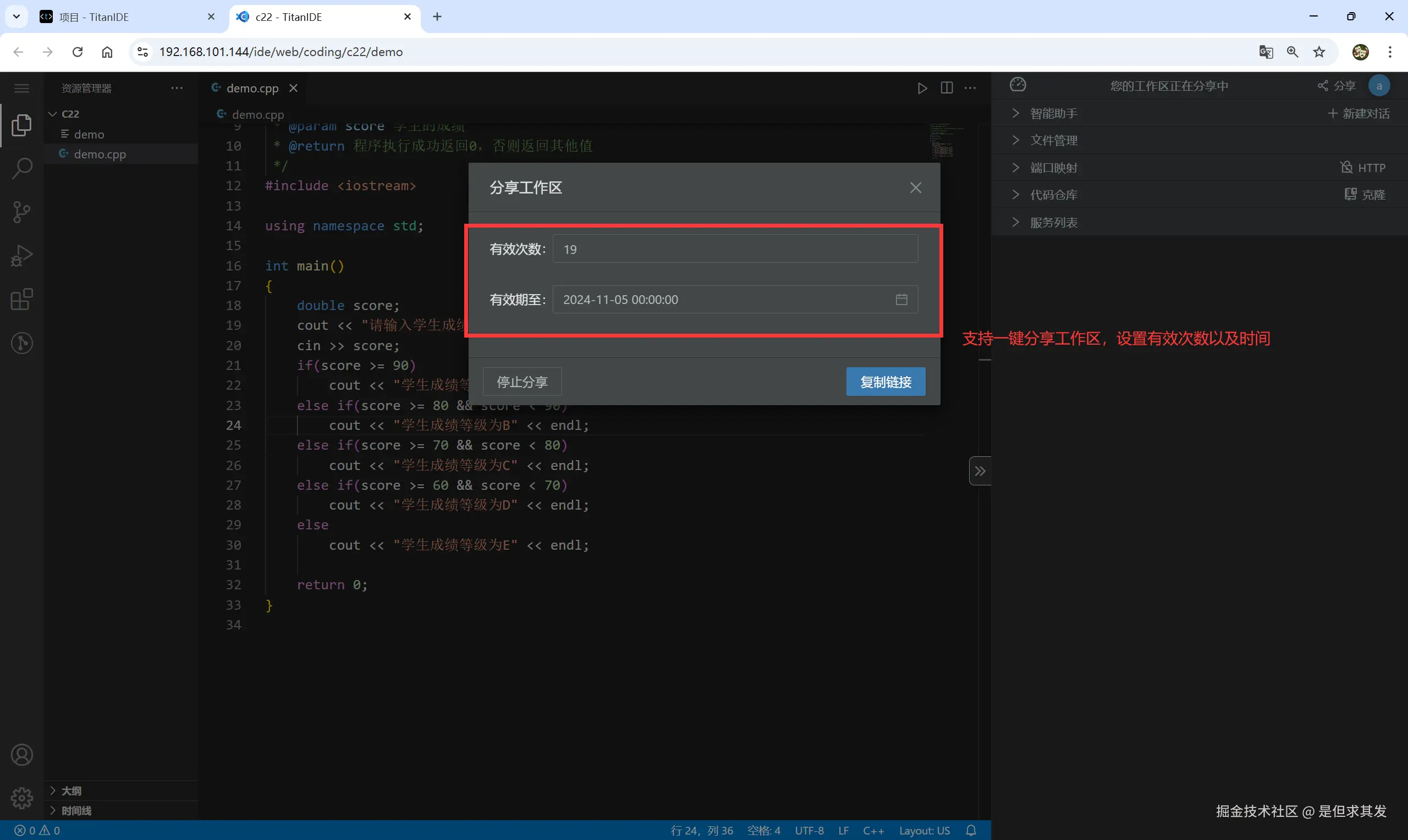Screen dimensions: 1408x840
Task: Expand the 大纲 outline panel
Action: (x=71, y=791)
